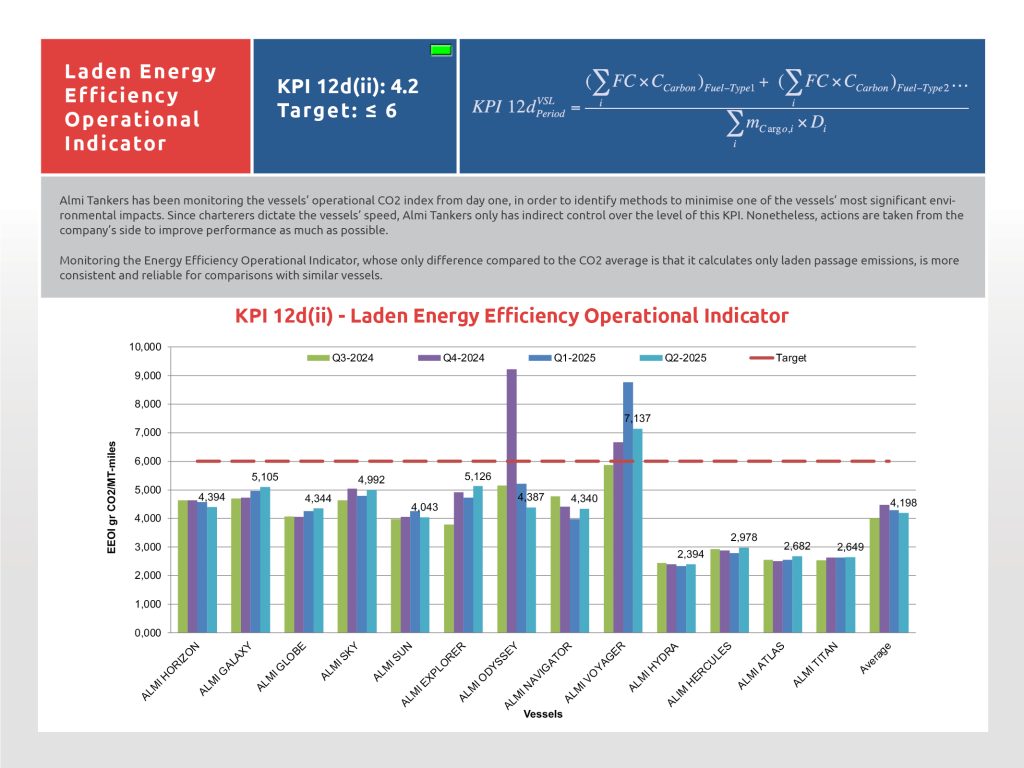Select the "Q2-2025" legend label
The image size is (1024, 768).
[x=686, y=358]
